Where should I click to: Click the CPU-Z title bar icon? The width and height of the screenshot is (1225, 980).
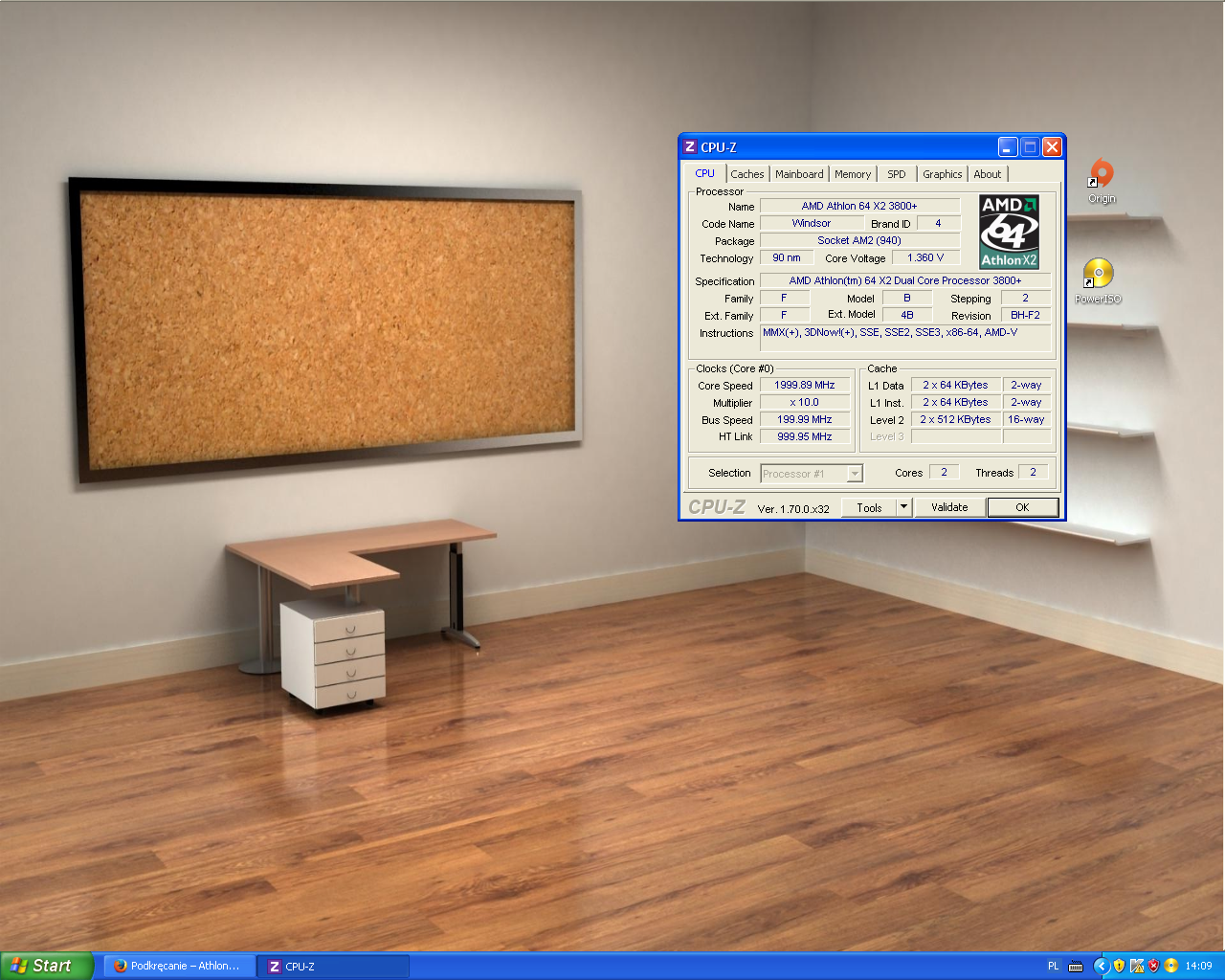(690, 147)
